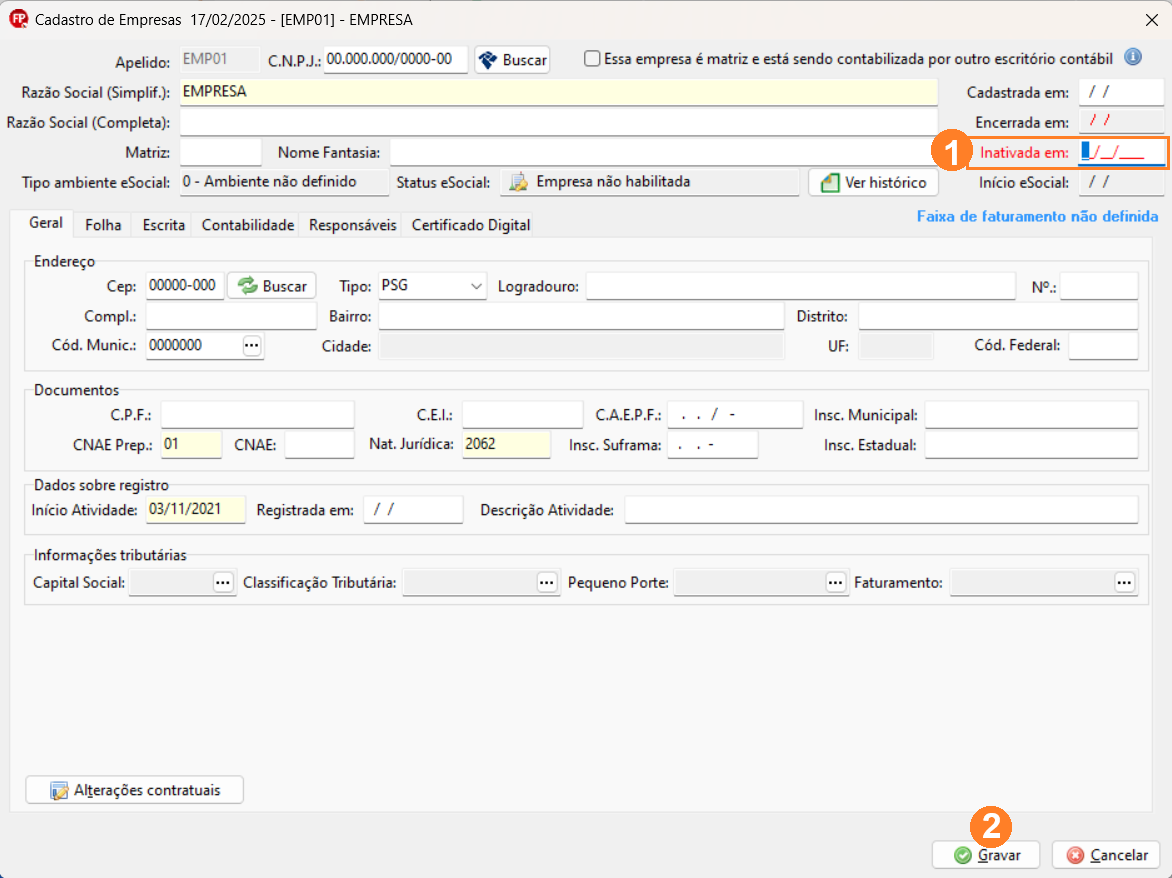The height and width of the screenshot is (878, 1172).
Task: Switch to the Responsáveis tab
Action: click(x=353, y=225)
